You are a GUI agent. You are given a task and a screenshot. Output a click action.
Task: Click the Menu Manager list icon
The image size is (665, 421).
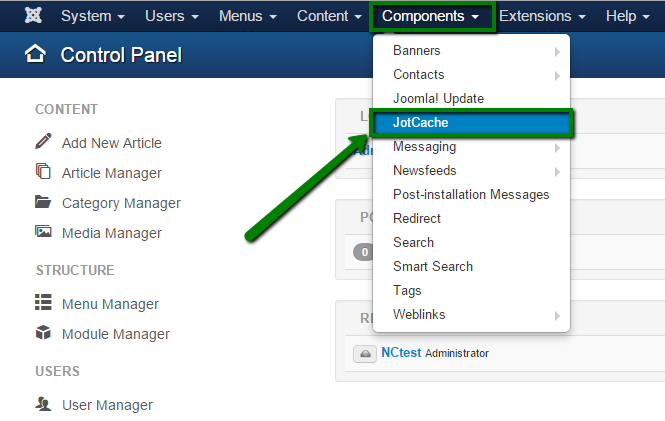pyautogui.click(x=43, y=302)
